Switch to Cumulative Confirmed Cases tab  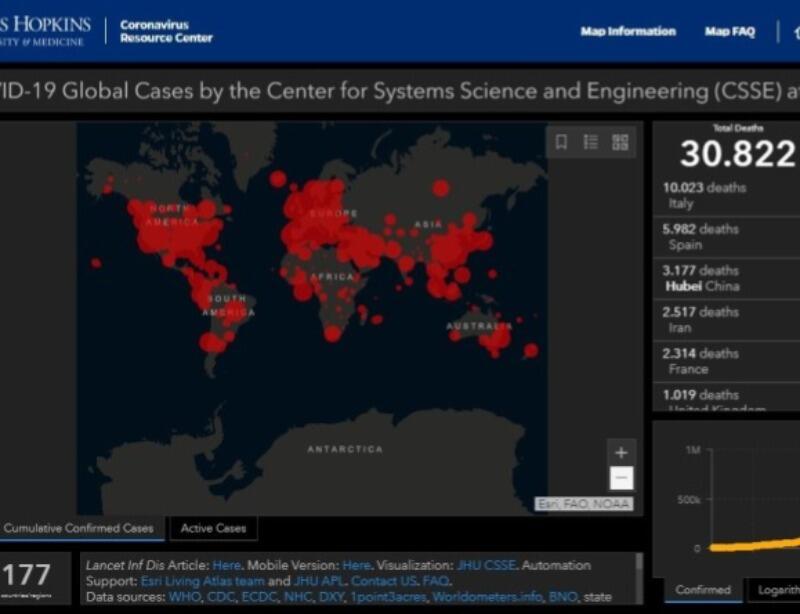[79, 528]
